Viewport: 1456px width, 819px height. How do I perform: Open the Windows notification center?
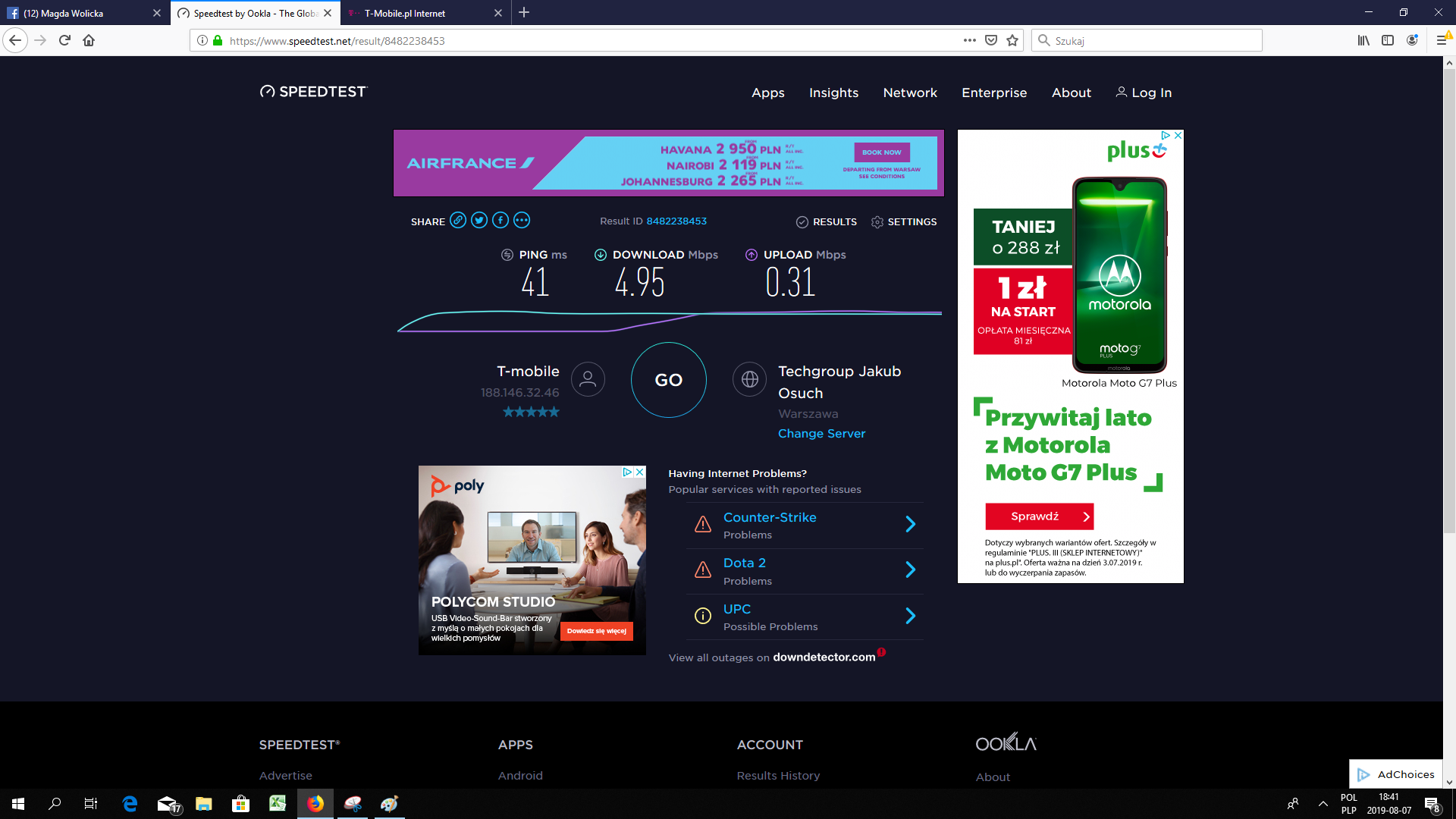click(x=1432, y=804)
